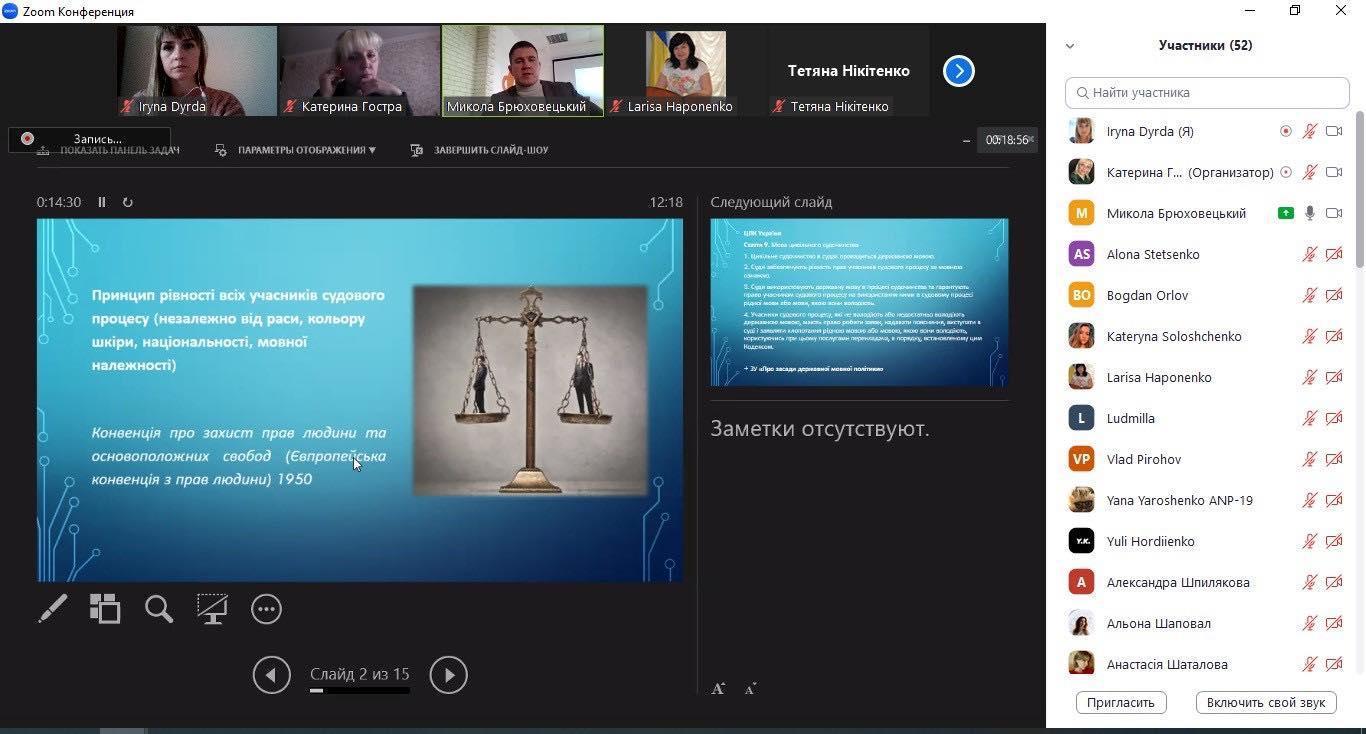Image resolution: width=1366 pixels, height=734 pixels.
Task: Click the magnifier zoom into slide icon
Action: tap(159, 608)
